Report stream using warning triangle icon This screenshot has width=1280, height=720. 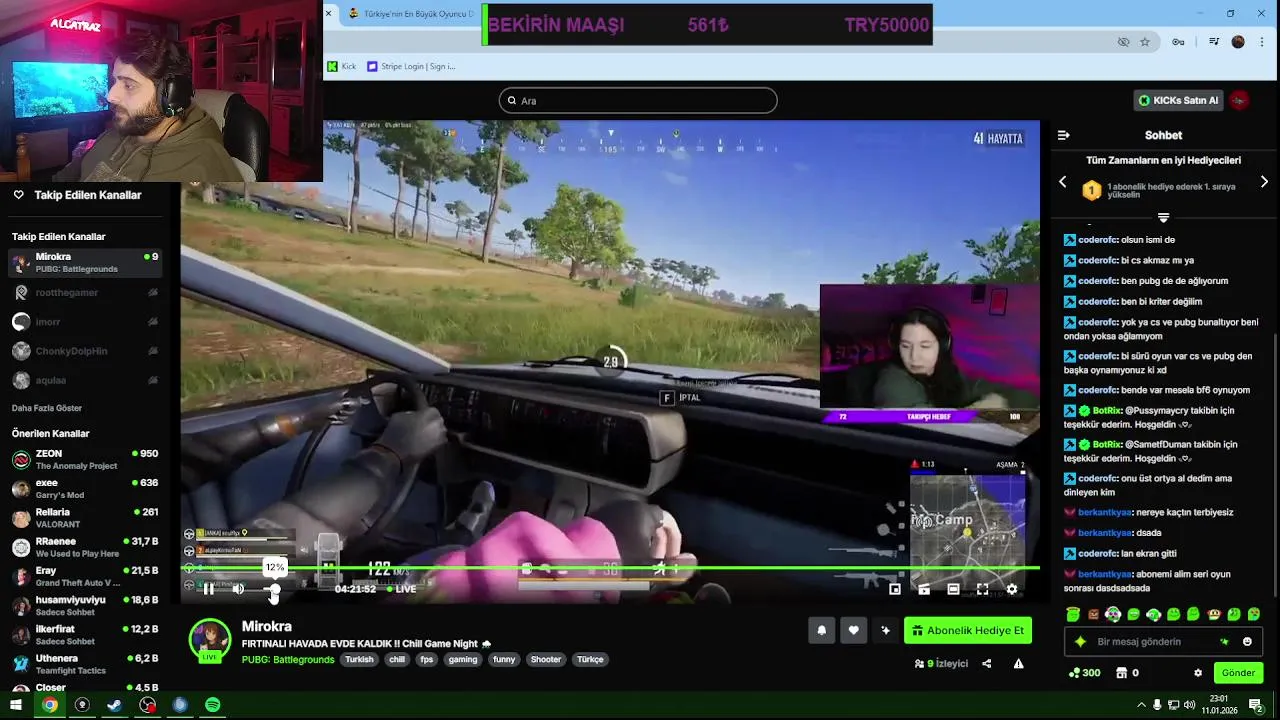(1018, 663)
